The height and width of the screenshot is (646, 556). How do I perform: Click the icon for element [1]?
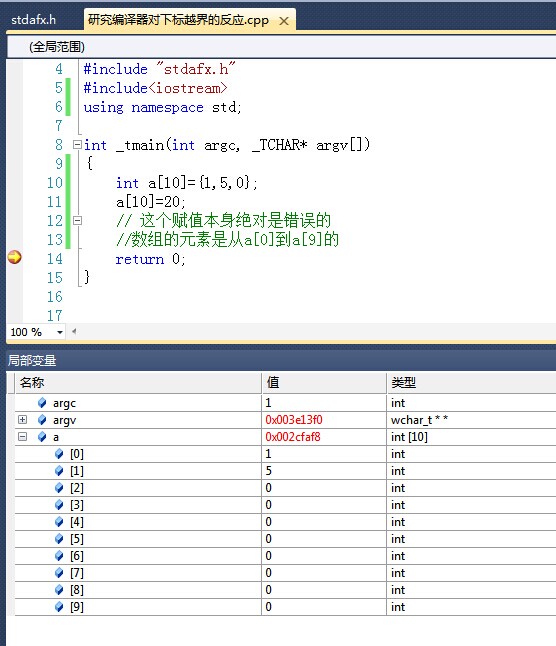pos(59,470)
